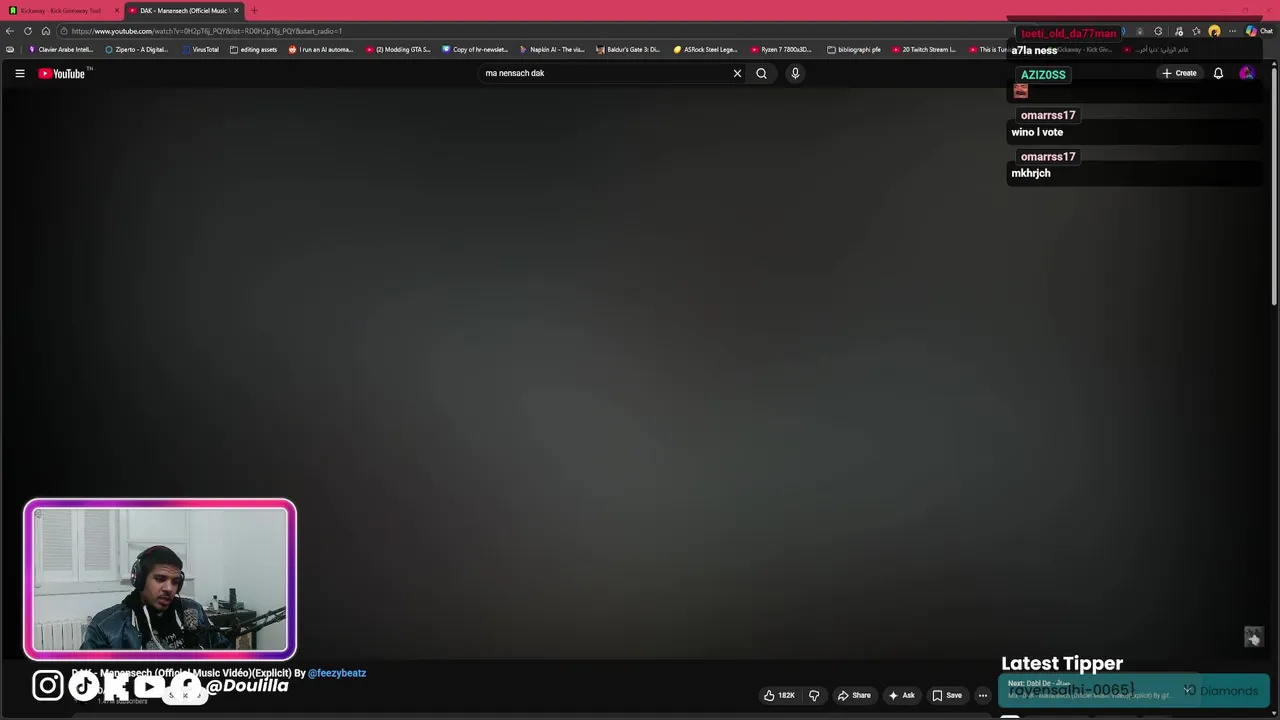View site information lock icon
This screenshot has width=1280, height=720.
(62, 31)
